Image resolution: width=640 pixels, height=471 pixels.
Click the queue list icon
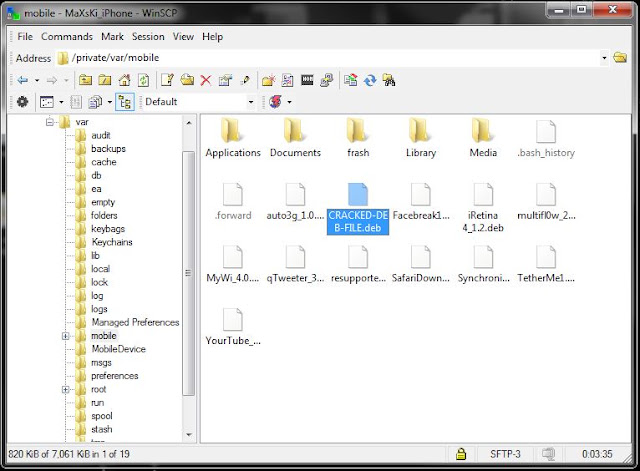coord(76,102)
